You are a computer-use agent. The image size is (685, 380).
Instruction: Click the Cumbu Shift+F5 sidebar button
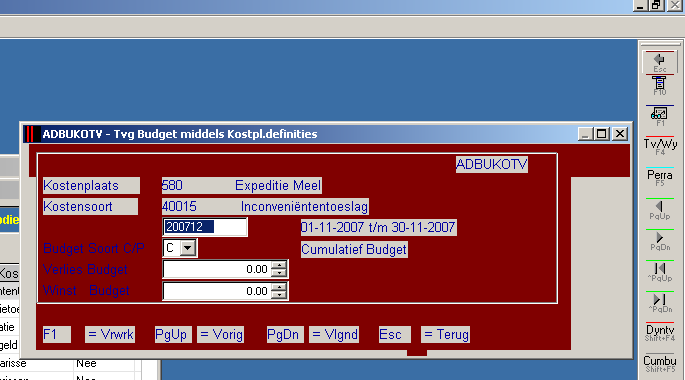(660, 364)
